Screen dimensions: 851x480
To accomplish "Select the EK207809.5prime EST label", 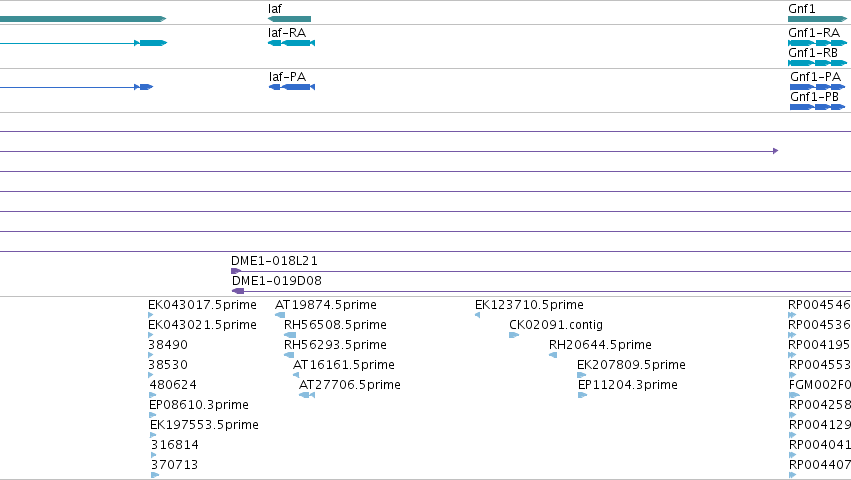I will tap(631, 365).
